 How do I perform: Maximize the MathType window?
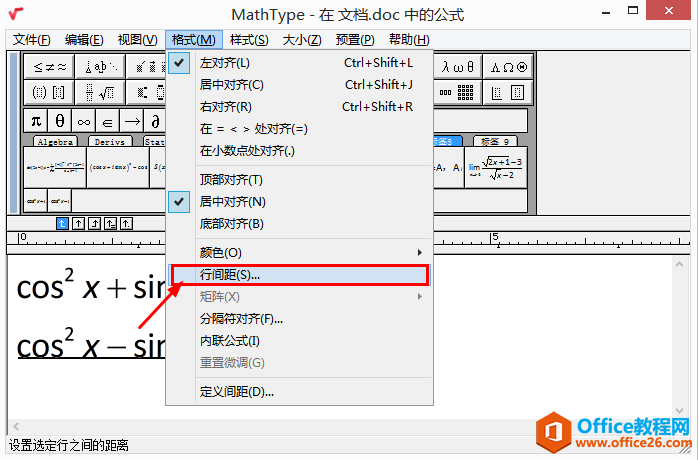point(633,11)
